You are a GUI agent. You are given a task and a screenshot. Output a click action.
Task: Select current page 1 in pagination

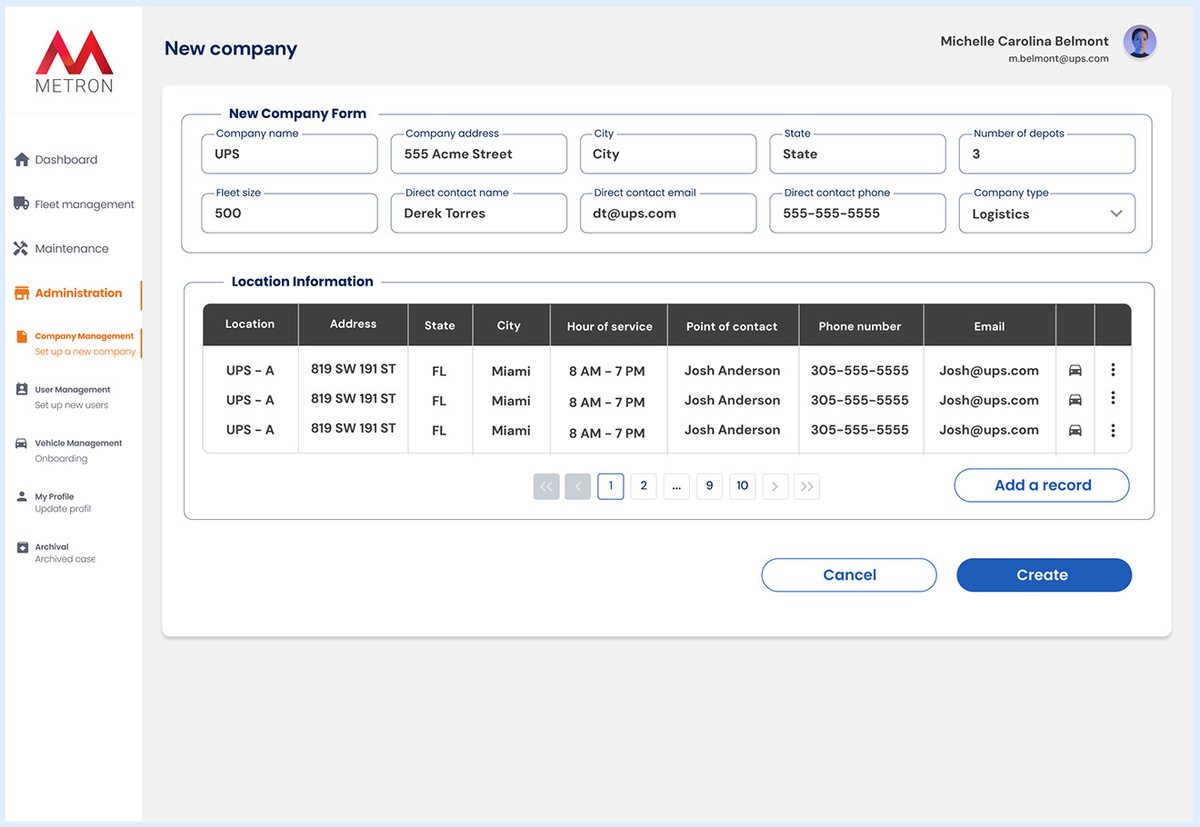(x=611, y=486)
